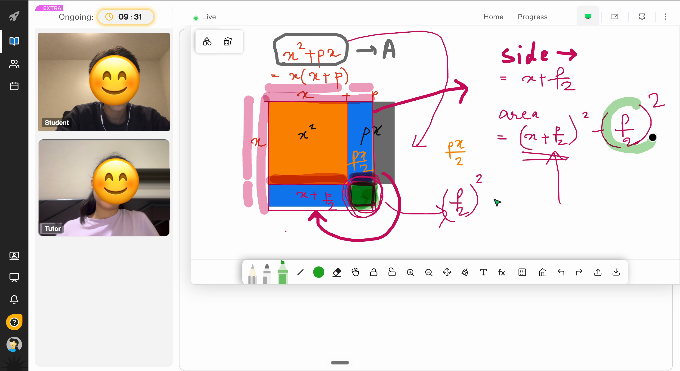Click the whiteboard bottom handle bar
680x371 pixels.
click(x=340, y=362)
